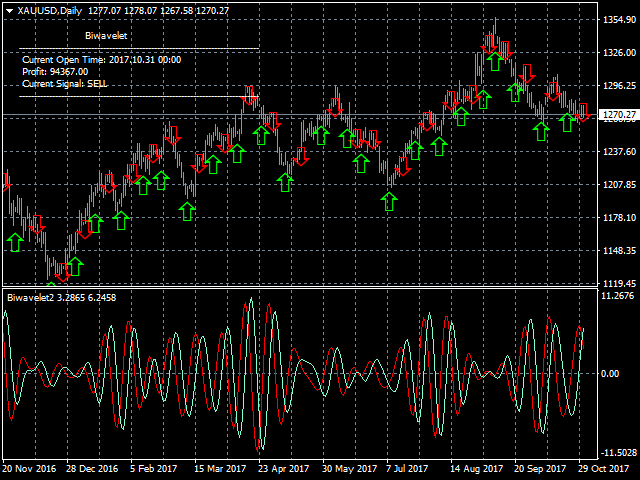Click the 1326.00 price axis label
Screen dimensions: 640x480
[619, 53]
